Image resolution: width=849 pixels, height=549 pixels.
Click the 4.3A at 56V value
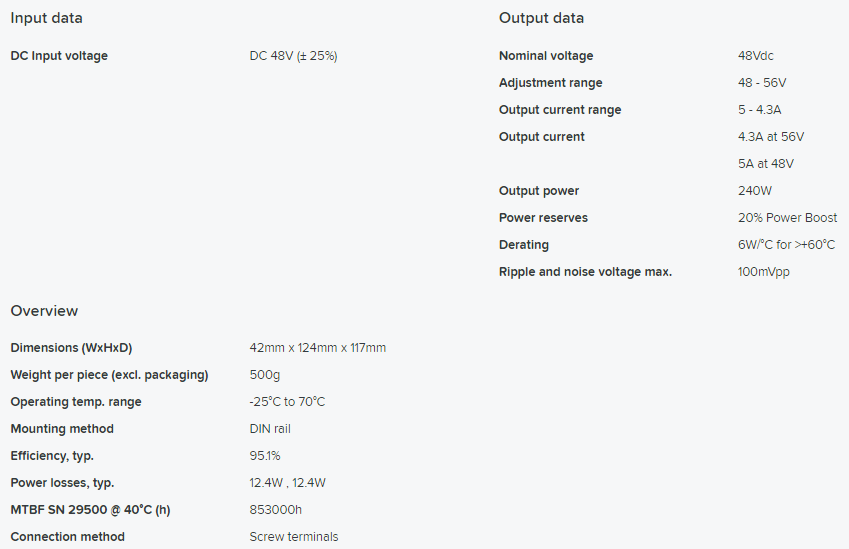770,137
